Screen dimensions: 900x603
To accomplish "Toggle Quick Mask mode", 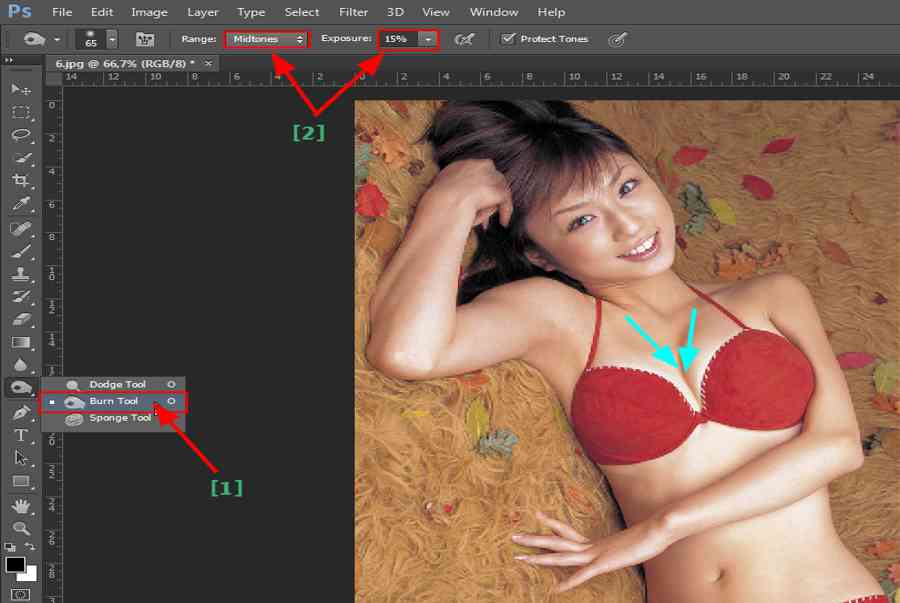I will tap(20, 594).
